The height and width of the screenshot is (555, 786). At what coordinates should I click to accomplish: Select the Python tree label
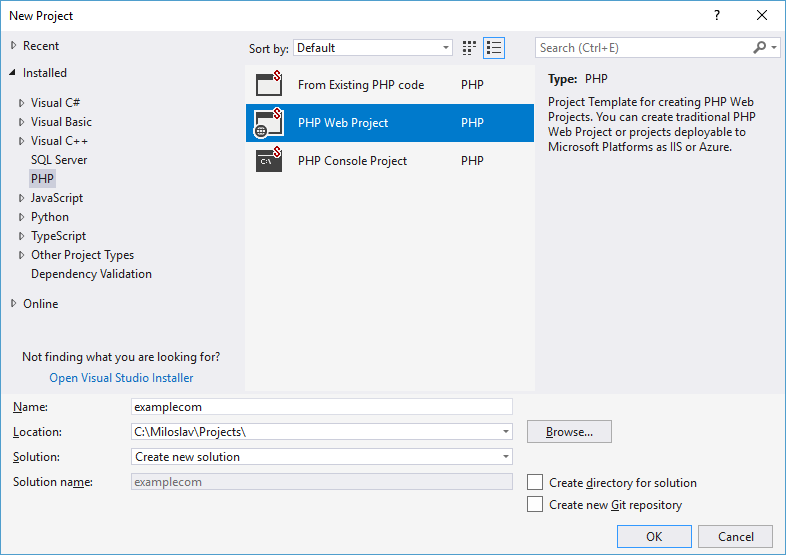click(50, 217)
